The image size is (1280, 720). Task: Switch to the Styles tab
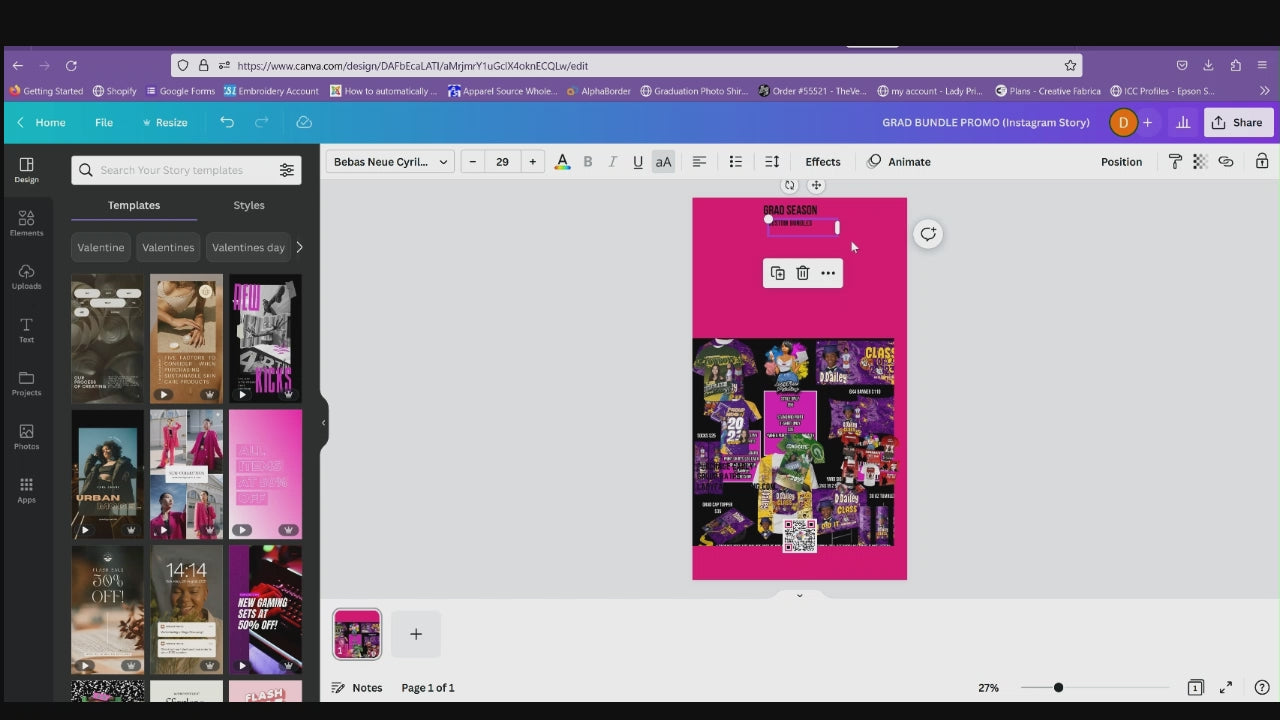[249, 205]
